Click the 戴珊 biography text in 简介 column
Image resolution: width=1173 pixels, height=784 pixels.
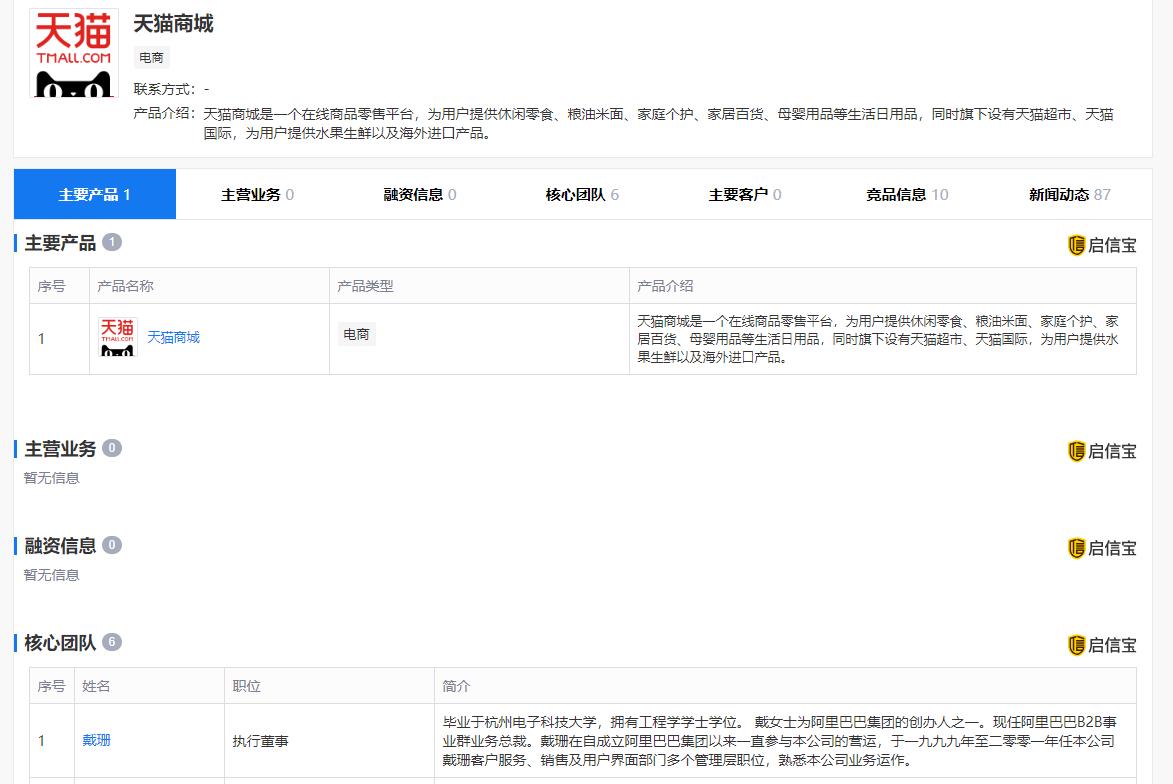(x=780, y=741)
